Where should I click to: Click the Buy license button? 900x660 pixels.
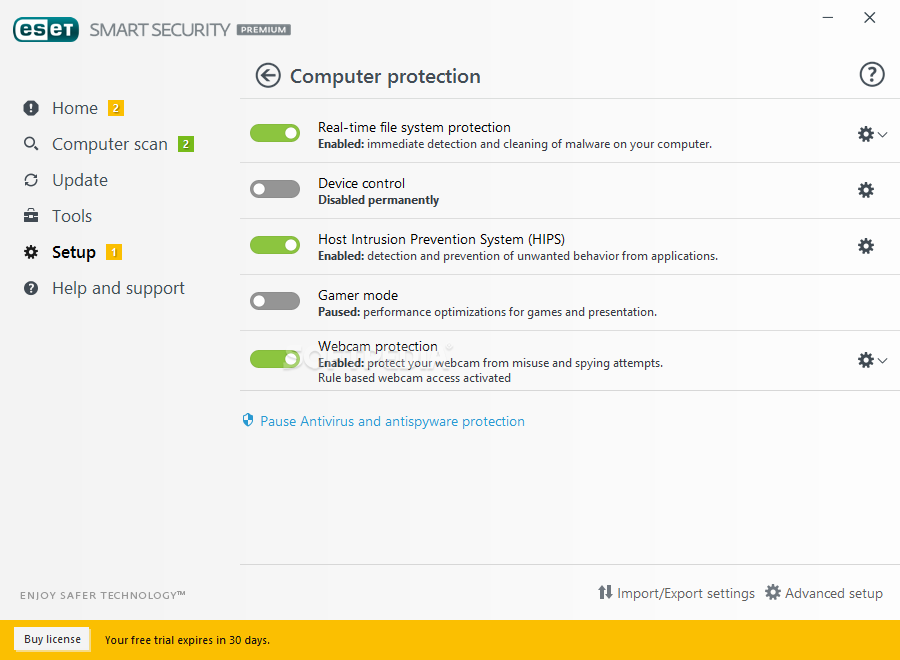tap(52, 639)
